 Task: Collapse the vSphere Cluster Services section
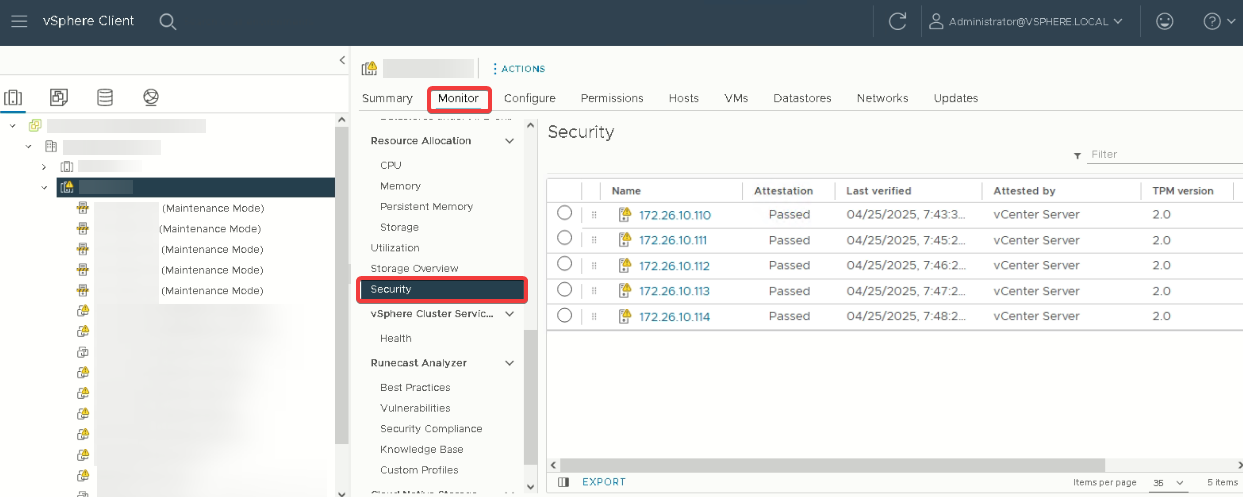tap(510, 314)
